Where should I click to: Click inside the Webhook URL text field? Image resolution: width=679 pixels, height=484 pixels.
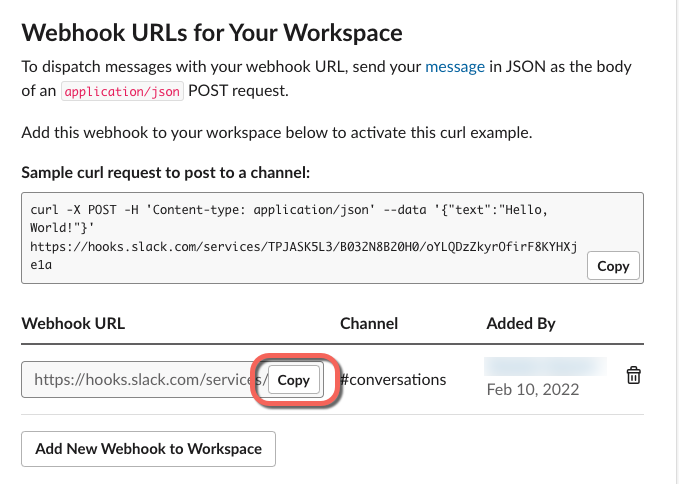(x=140, y=380)
